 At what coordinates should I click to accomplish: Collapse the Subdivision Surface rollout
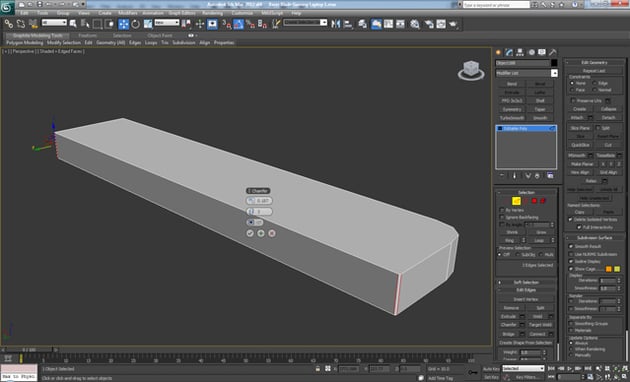(x=595, y=237)
